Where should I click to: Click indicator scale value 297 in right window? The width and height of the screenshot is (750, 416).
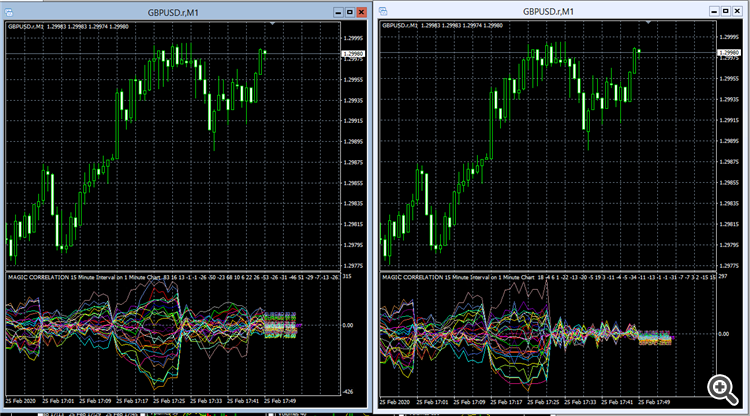pyautogui.click(x=723, y=277)
